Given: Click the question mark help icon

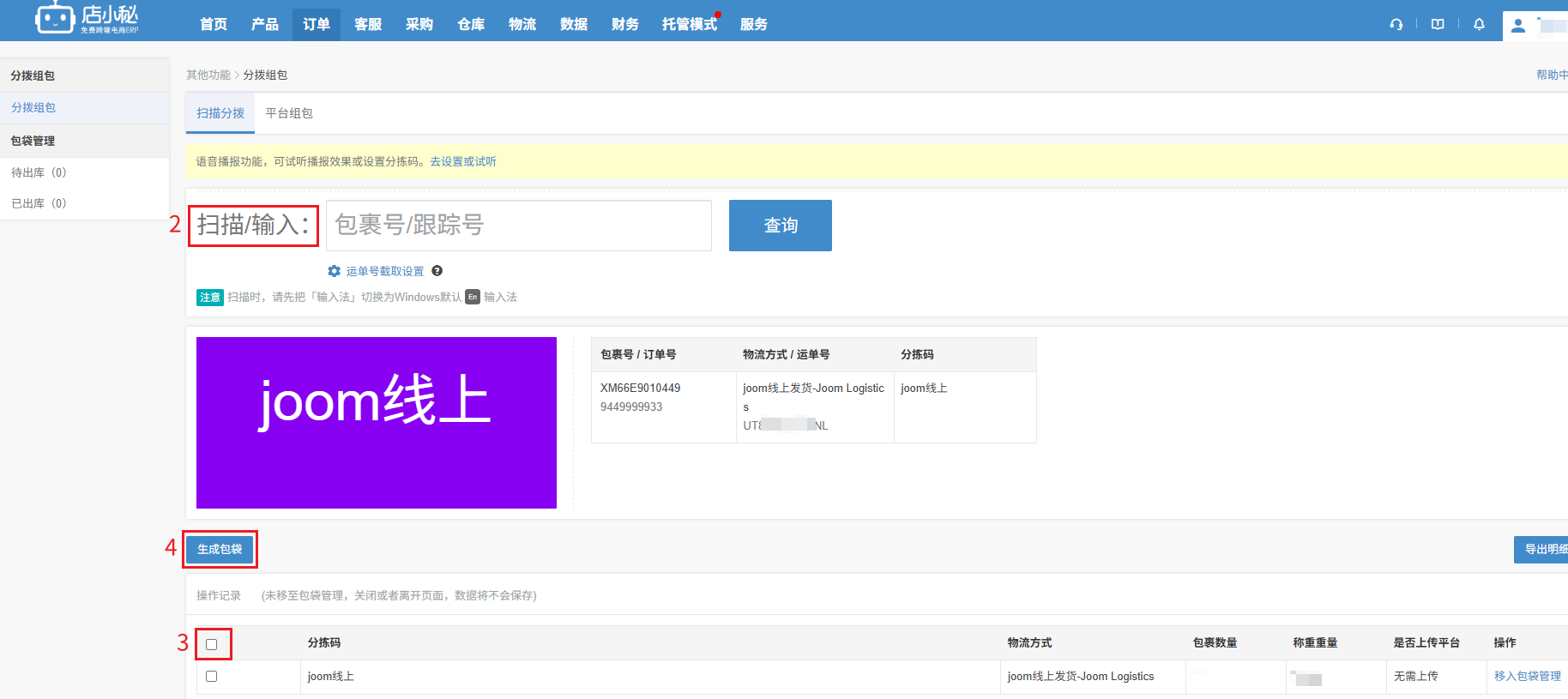Looking at the screenshot, I should point(437,271).
